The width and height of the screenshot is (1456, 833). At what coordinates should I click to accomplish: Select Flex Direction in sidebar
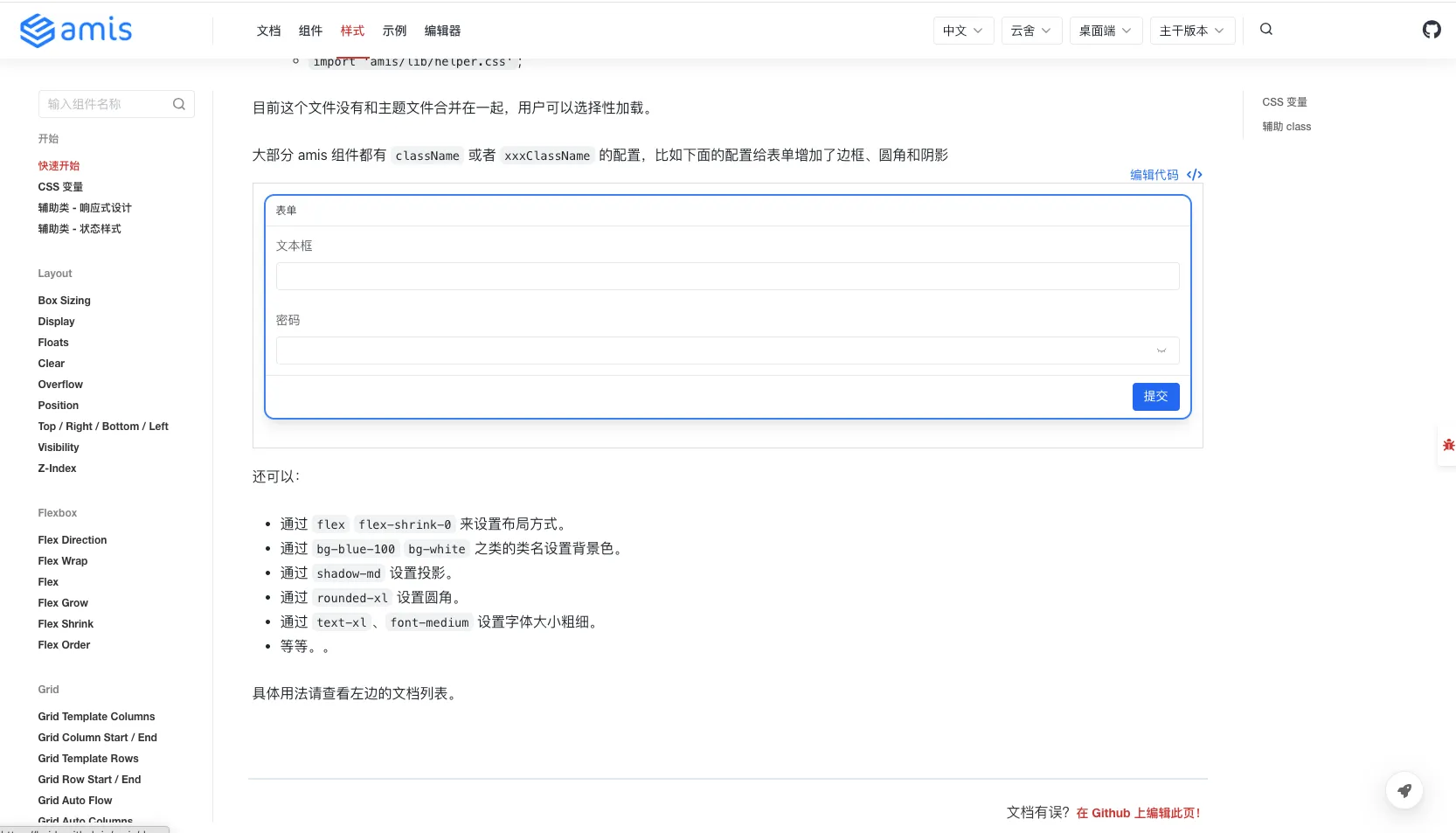click(72, 539)
